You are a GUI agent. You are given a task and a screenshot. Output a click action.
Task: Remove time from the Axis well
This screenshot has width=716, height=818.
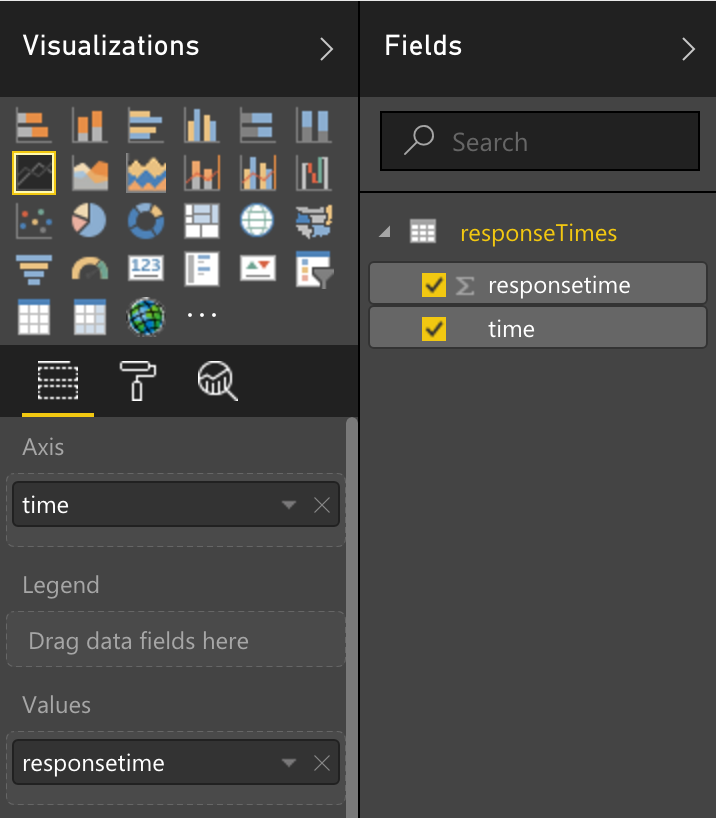click(x=322, y=504)
